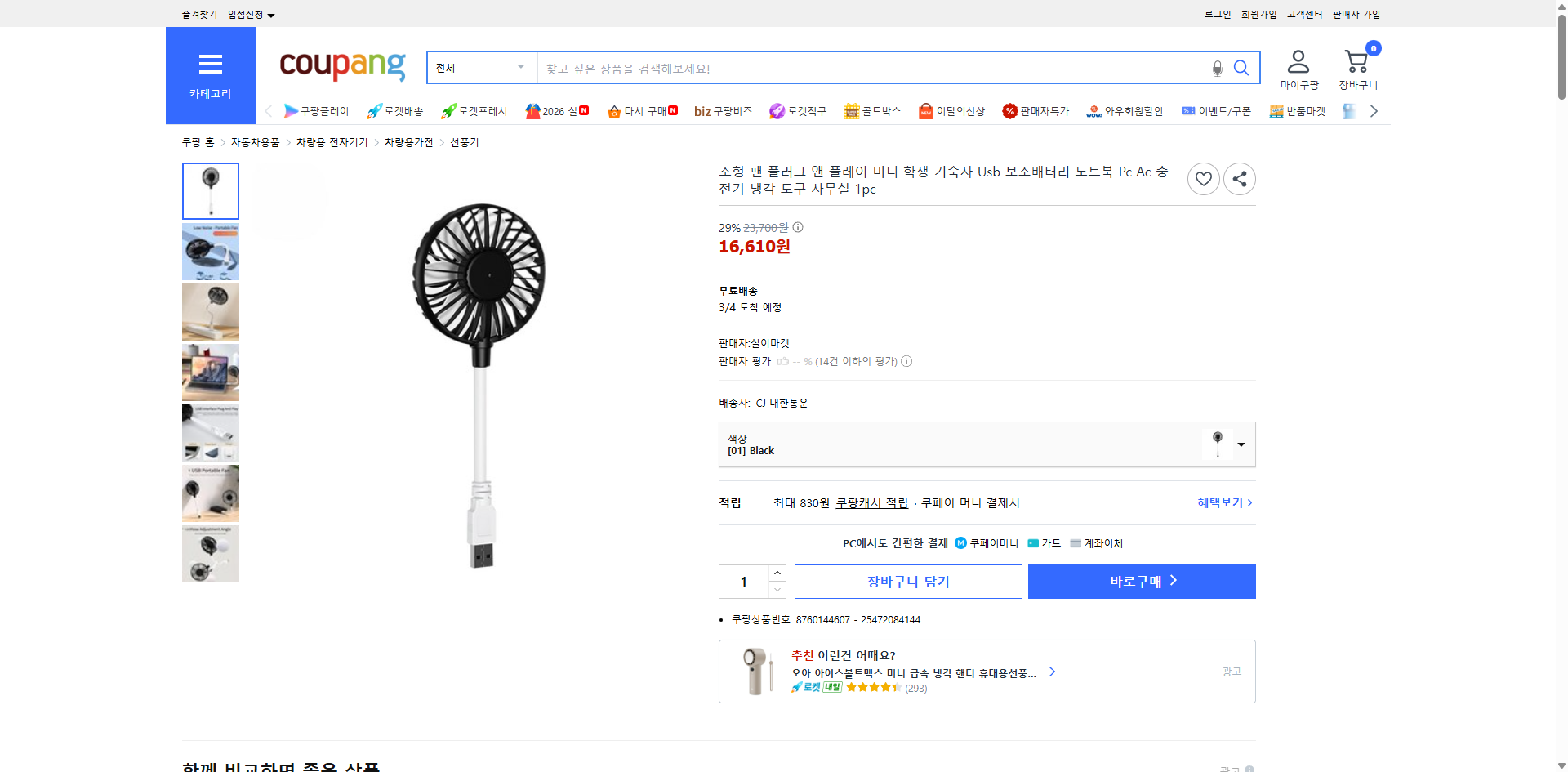Open the 골드박스 menu item
Viewport: 1568px width, 772px height.
[872, 110]
